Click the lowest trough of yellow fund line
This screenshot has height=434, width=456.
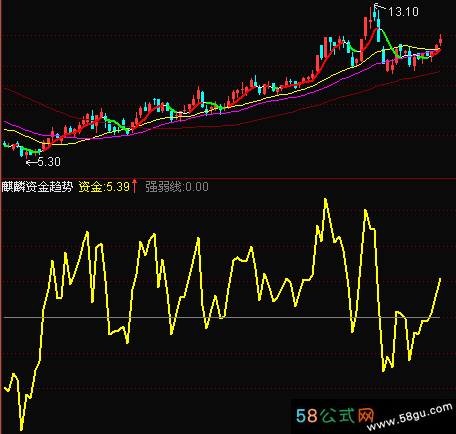22,428
